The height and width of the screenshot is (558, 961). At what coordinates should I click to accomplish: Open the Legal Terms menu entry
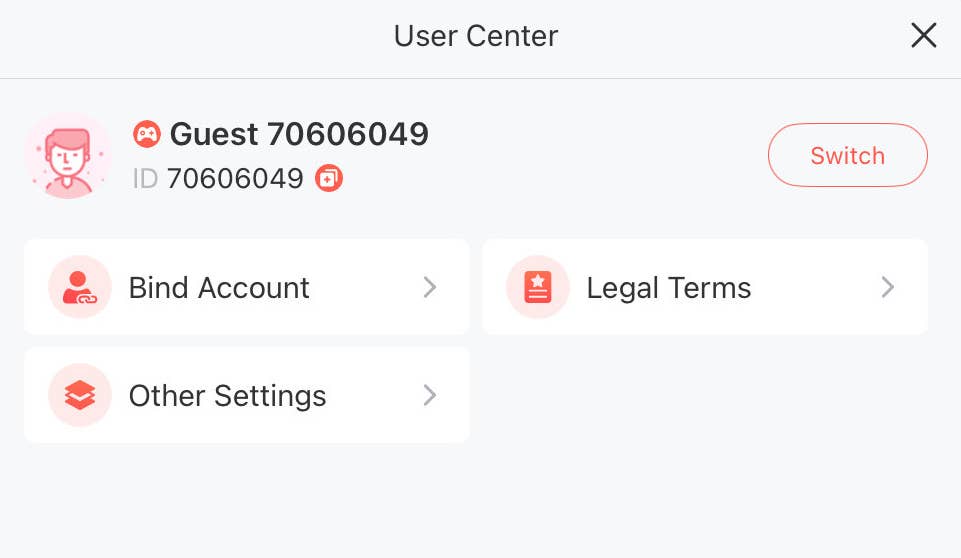coord(668,287)
